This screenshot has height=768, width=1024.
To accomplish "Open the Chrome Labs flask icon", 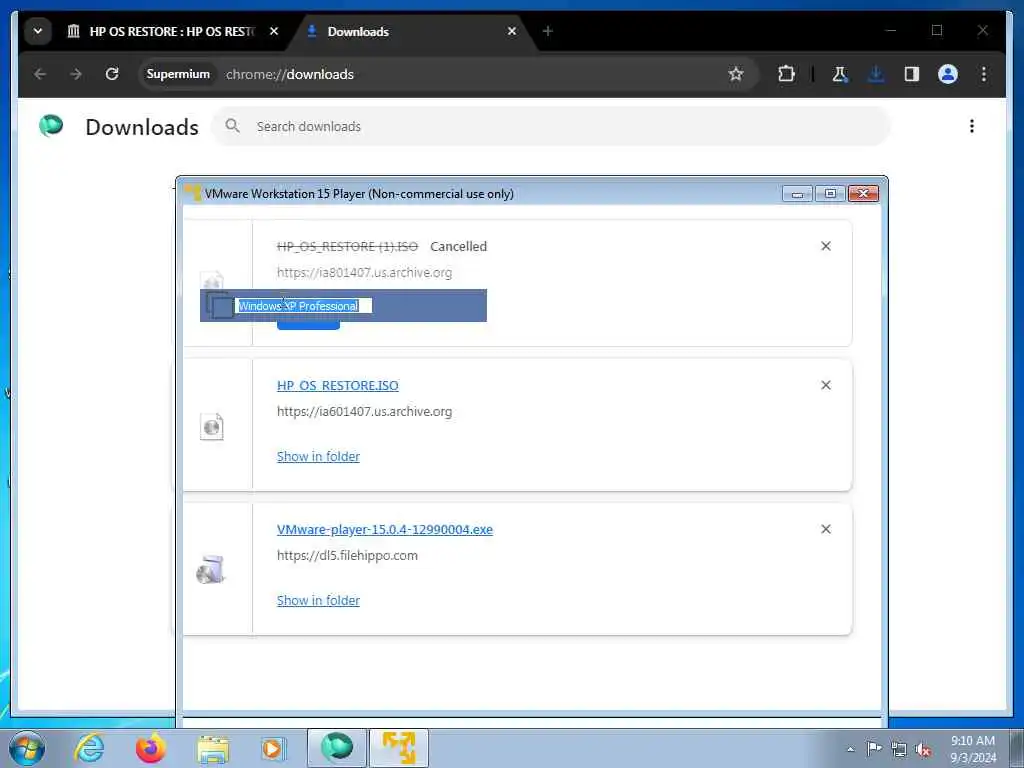I will (840, 74).
